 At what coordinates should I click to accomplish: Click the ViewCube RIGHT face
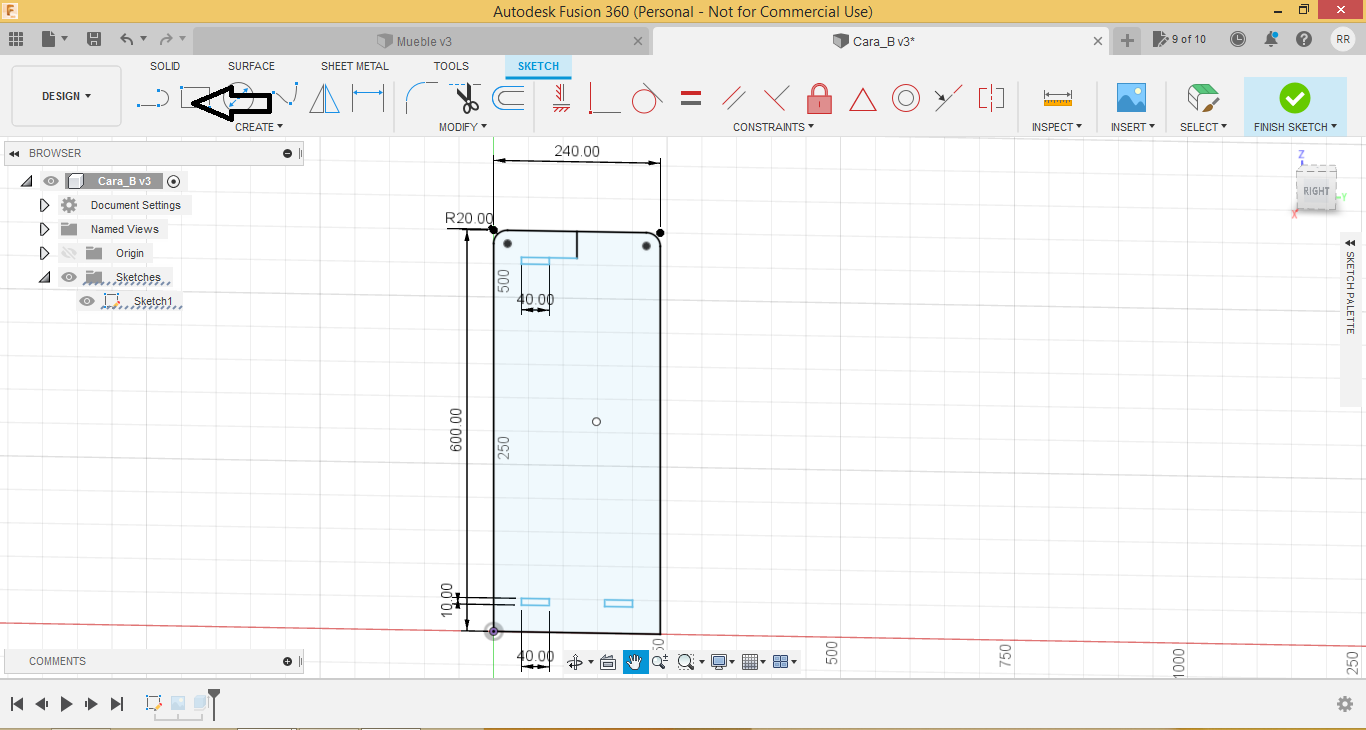click(1316, 190)
